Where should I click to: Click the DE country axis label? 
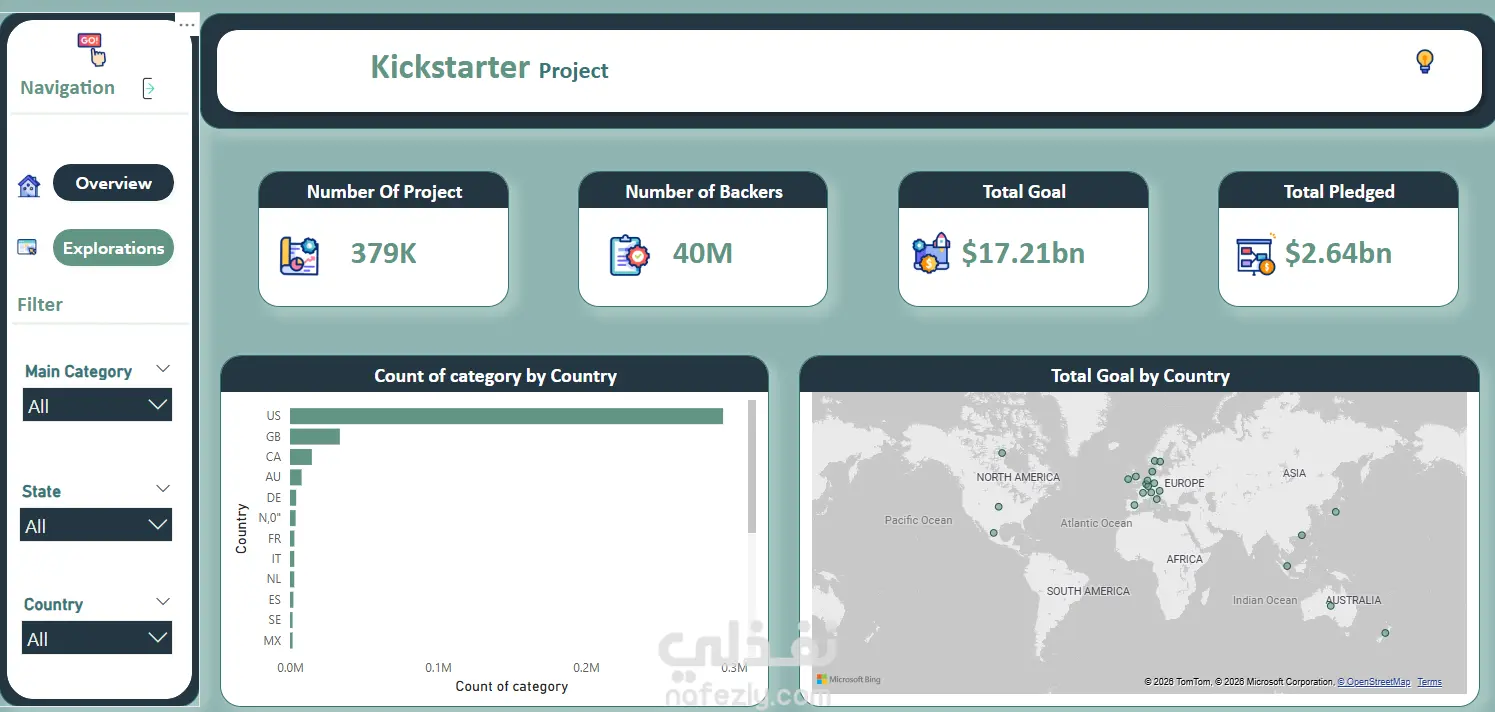coord(273,497)
